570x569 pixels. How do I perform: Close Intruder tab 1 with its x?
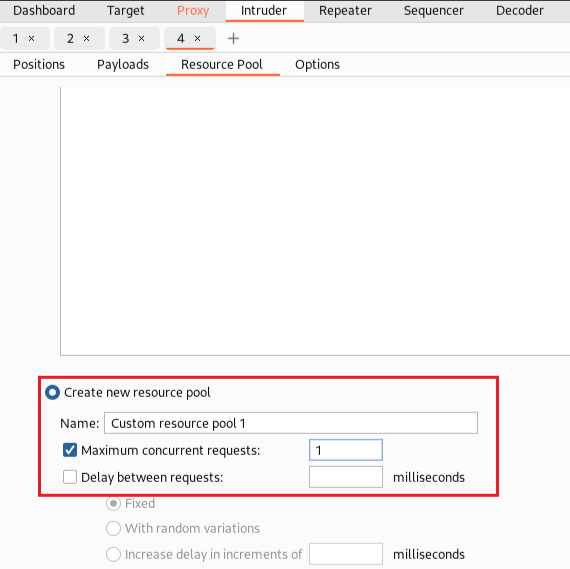32,39
